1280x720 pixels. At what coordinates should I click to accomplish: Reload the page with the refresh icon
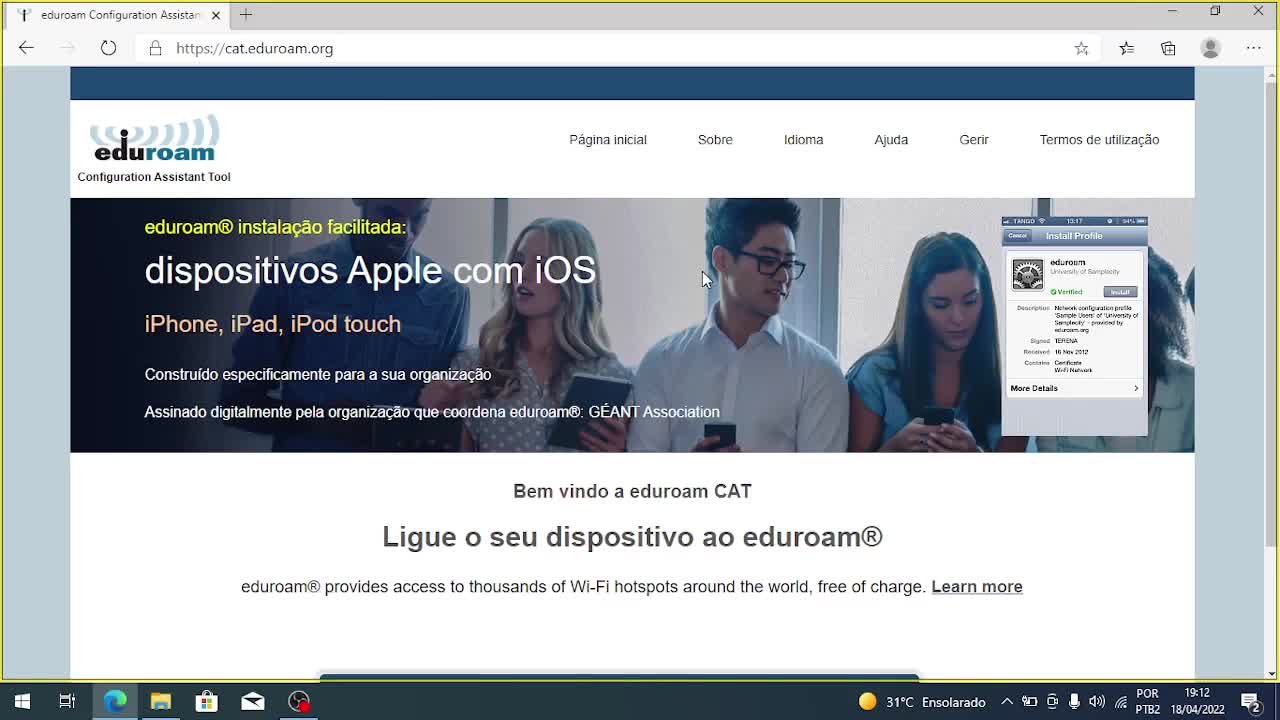click(x=108, y=48)
